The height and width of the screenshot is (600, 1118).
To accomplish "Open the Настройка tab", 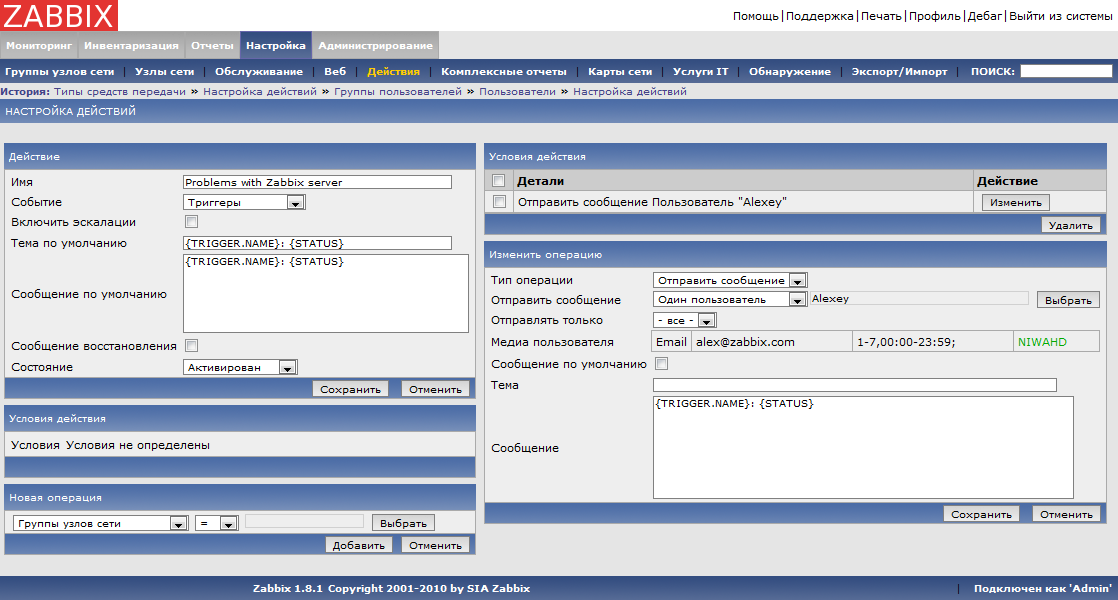I will pos(275,46).
